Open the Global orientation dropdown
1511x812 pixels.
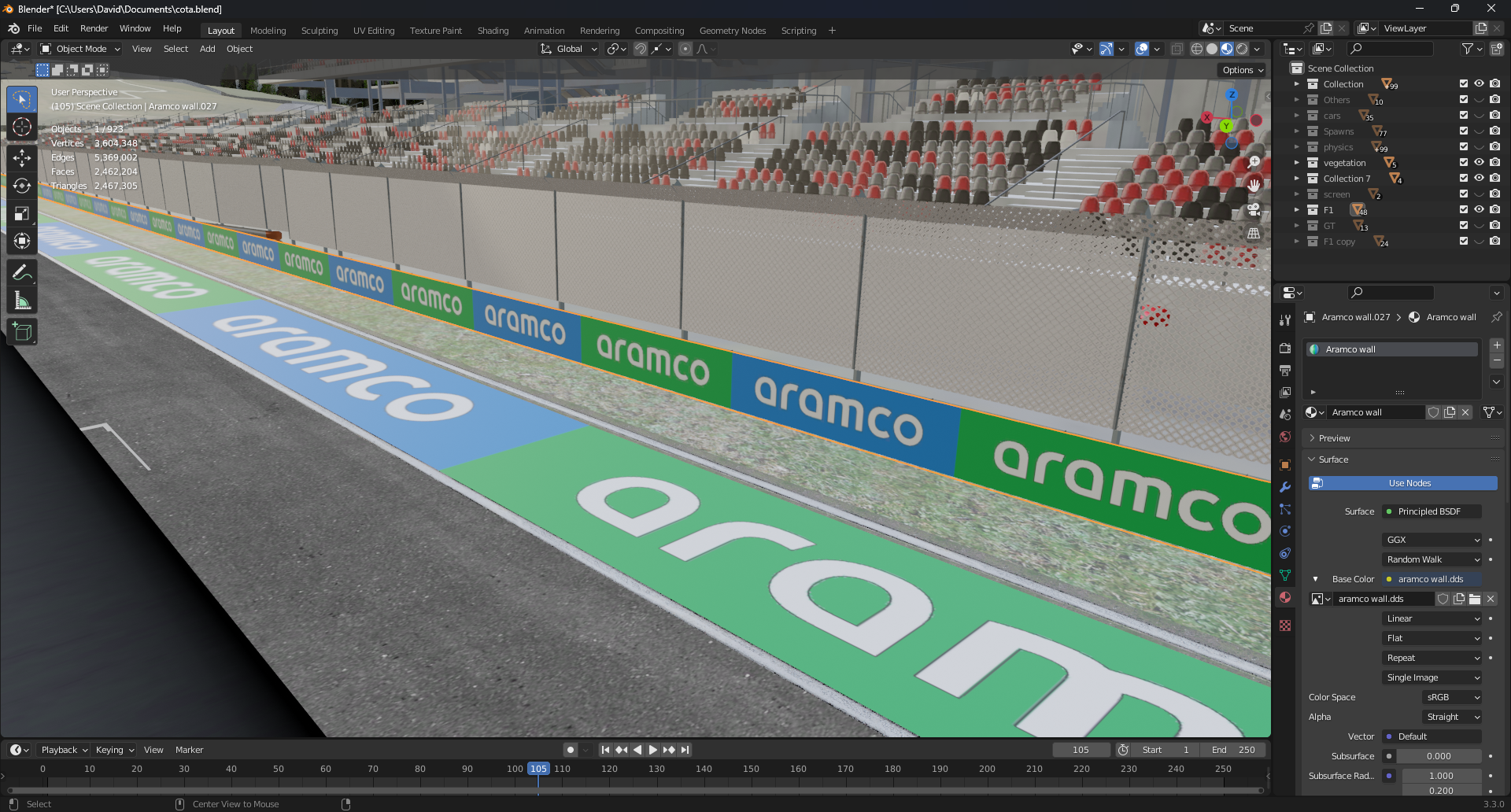[569, 49]
